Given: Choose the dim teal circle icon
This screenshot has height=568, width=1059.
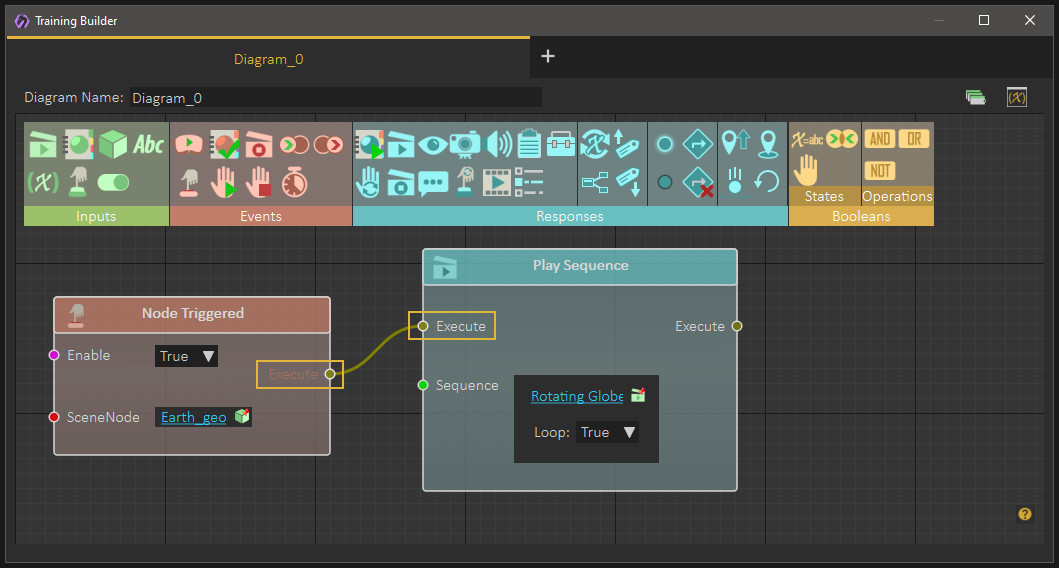Looking at the screenshot, I should [x=665, y=182].
